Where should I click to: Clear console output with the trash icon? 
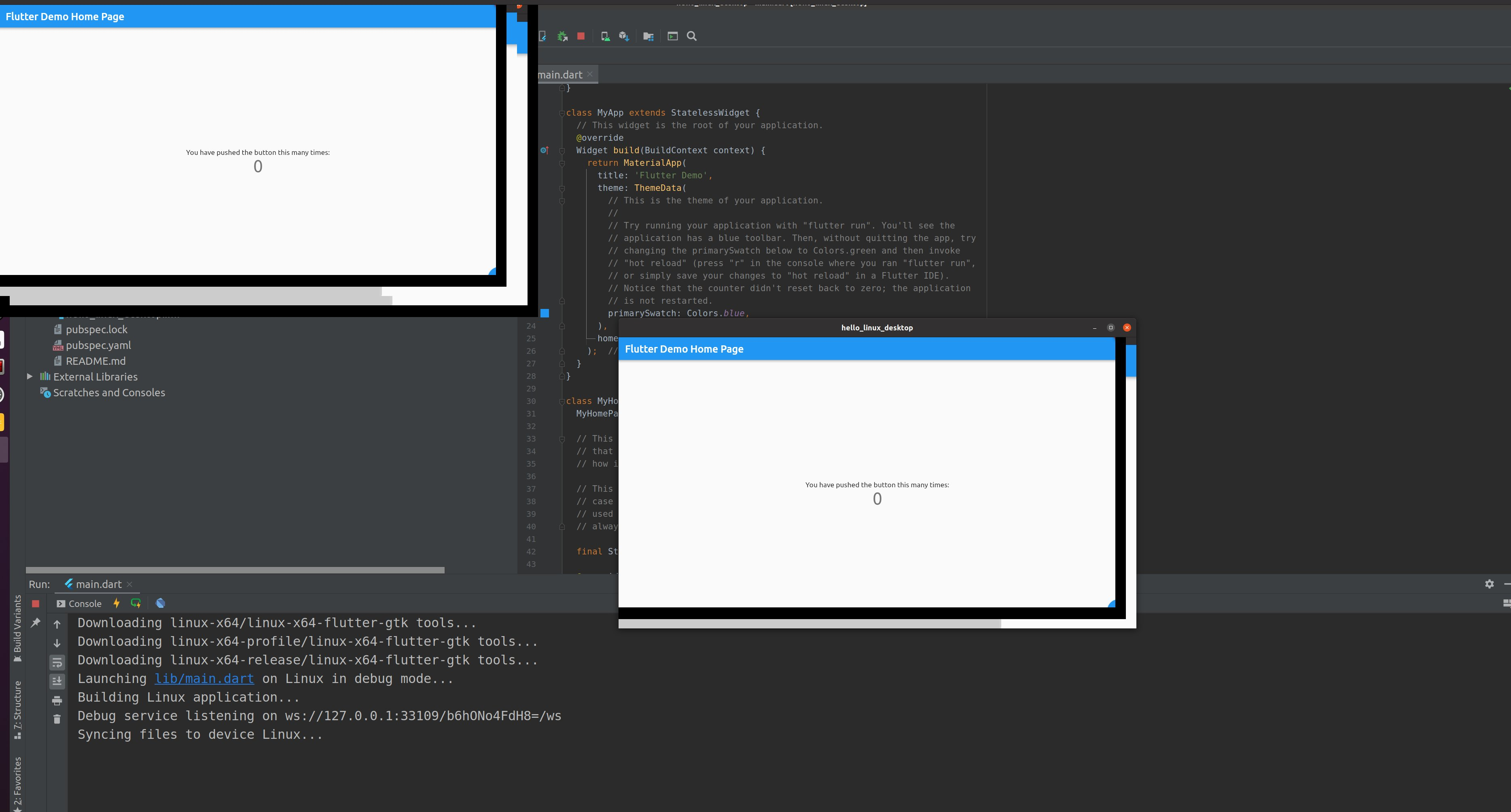pyautogui.click(x=57, y=719)
